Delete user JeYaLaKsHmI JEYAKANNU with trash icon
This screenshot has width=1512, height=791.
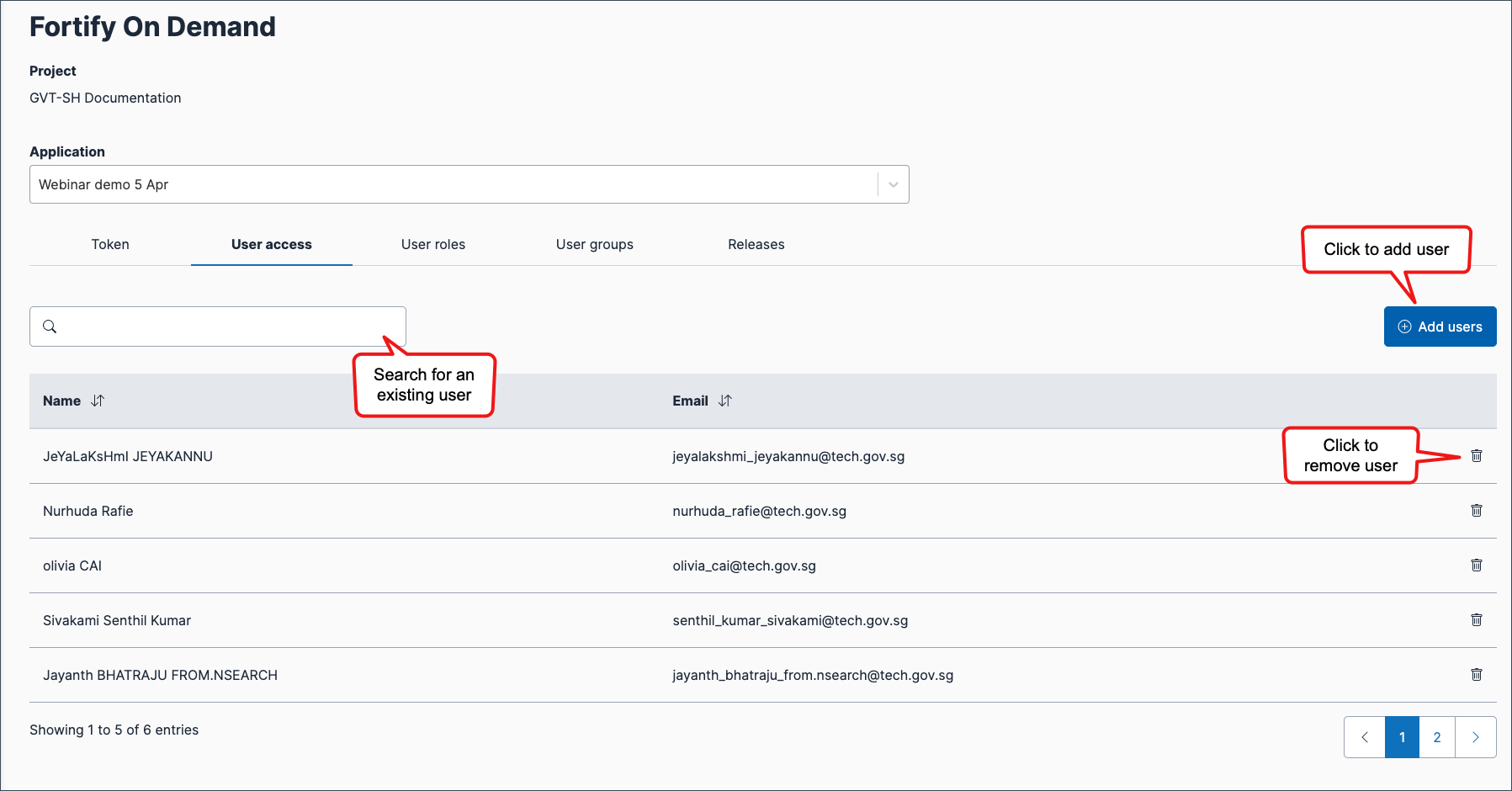coord(1476,455)
